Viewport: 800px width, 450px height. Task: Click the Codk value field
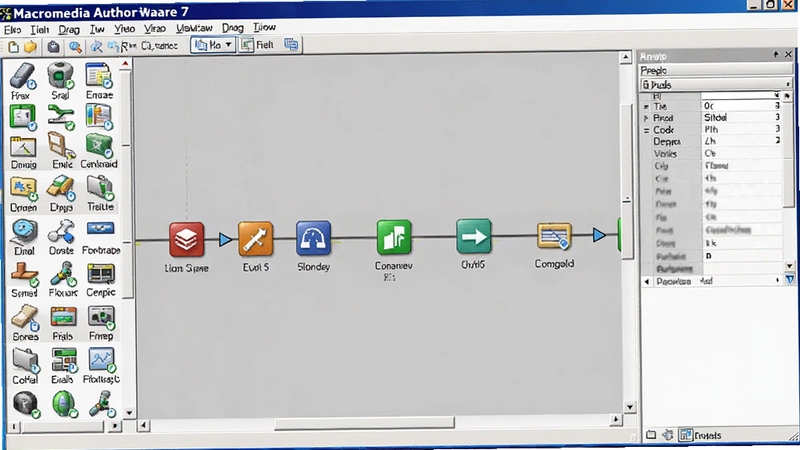[742, 130]
